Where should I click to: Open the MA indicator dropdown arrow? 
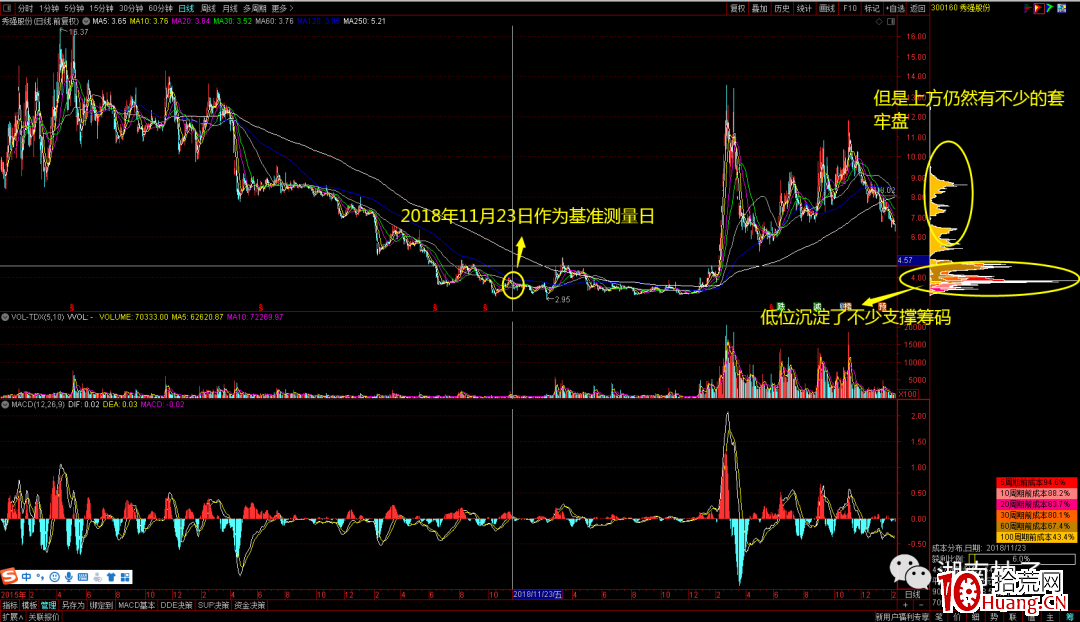pyautogui.click(x=86, y=21)
